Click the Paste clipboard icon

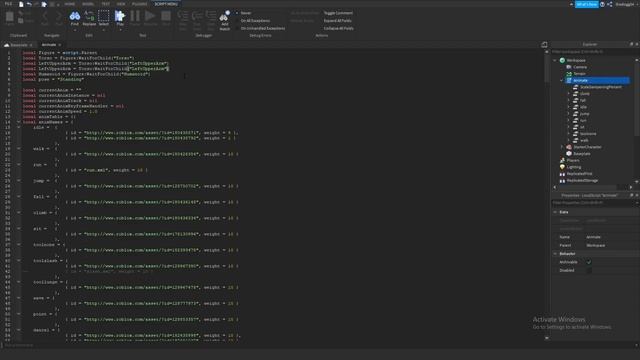tap(9, 16)
